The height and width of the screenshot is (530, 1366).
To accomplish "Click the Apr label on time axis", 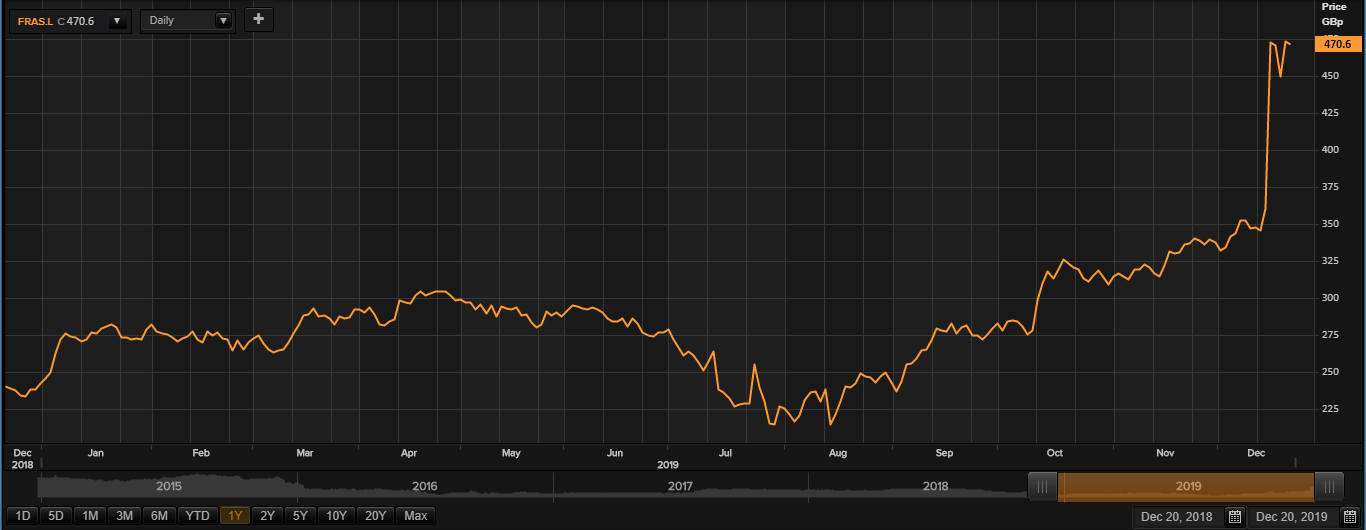I will [x=409, y=453].
